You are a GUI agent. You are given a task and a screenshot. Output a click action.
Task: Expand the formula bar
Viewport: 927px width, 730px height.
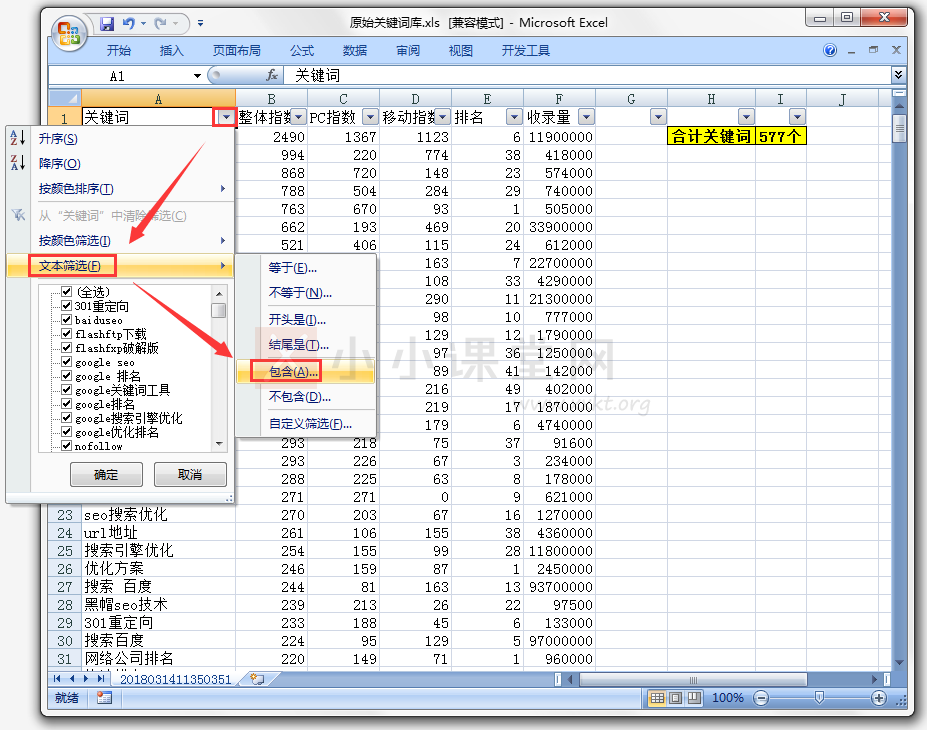[x=898, y=75]
